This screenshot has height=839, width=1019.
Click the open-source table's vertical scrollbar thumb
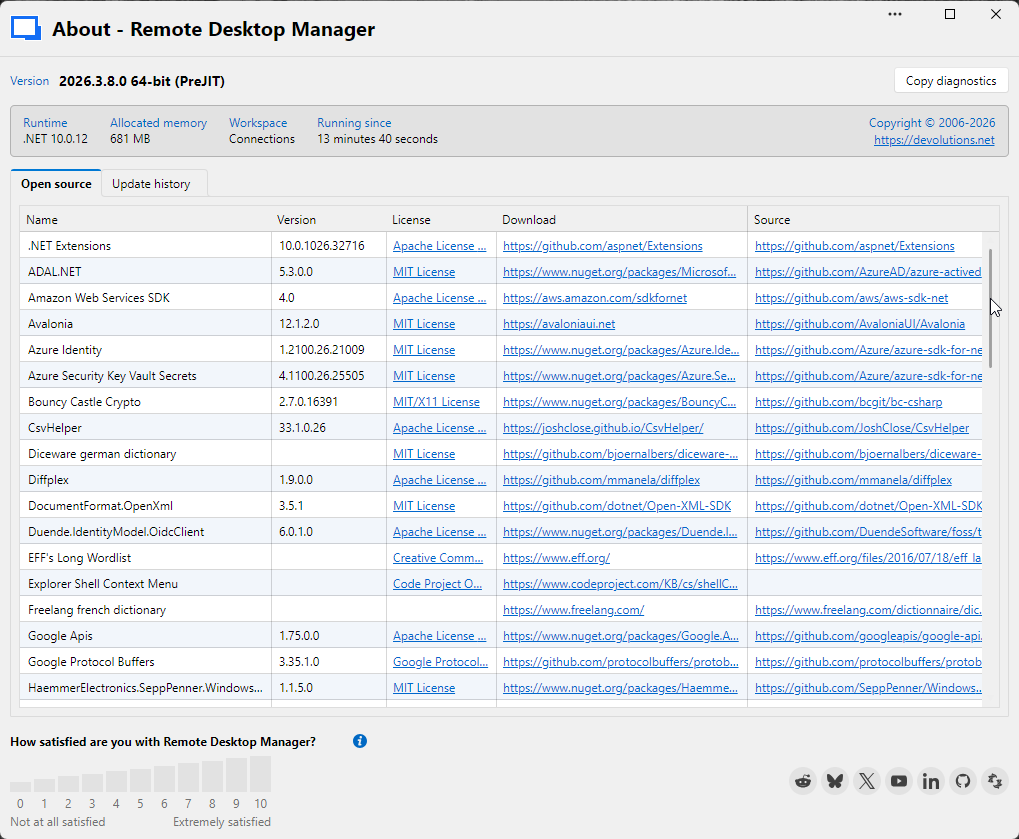pyautogui.click(x=990, y=307)
